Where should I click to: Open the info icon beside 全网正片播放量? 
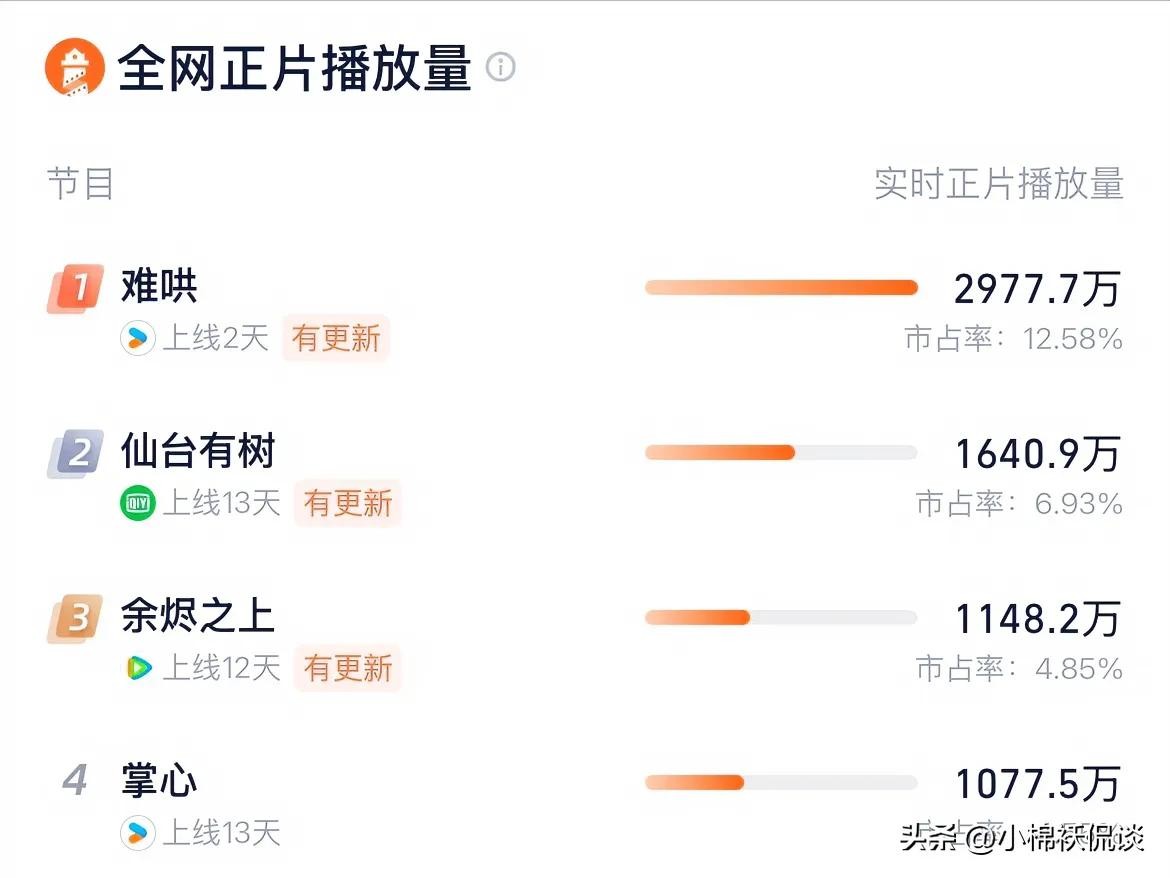point(500,67)
